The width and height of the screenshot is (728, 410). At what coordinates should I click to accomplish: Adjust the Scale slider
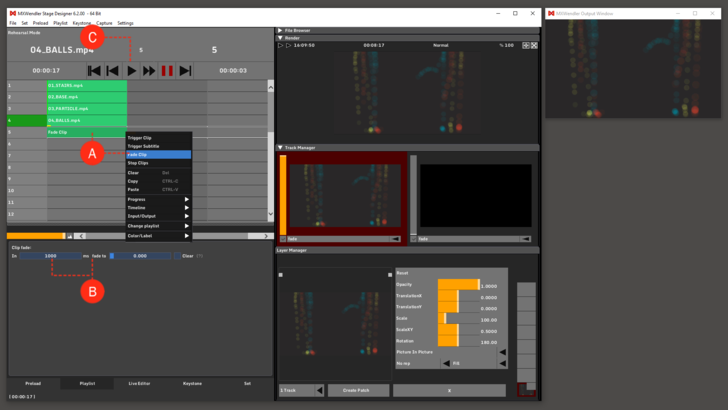(x=459, y=319)
